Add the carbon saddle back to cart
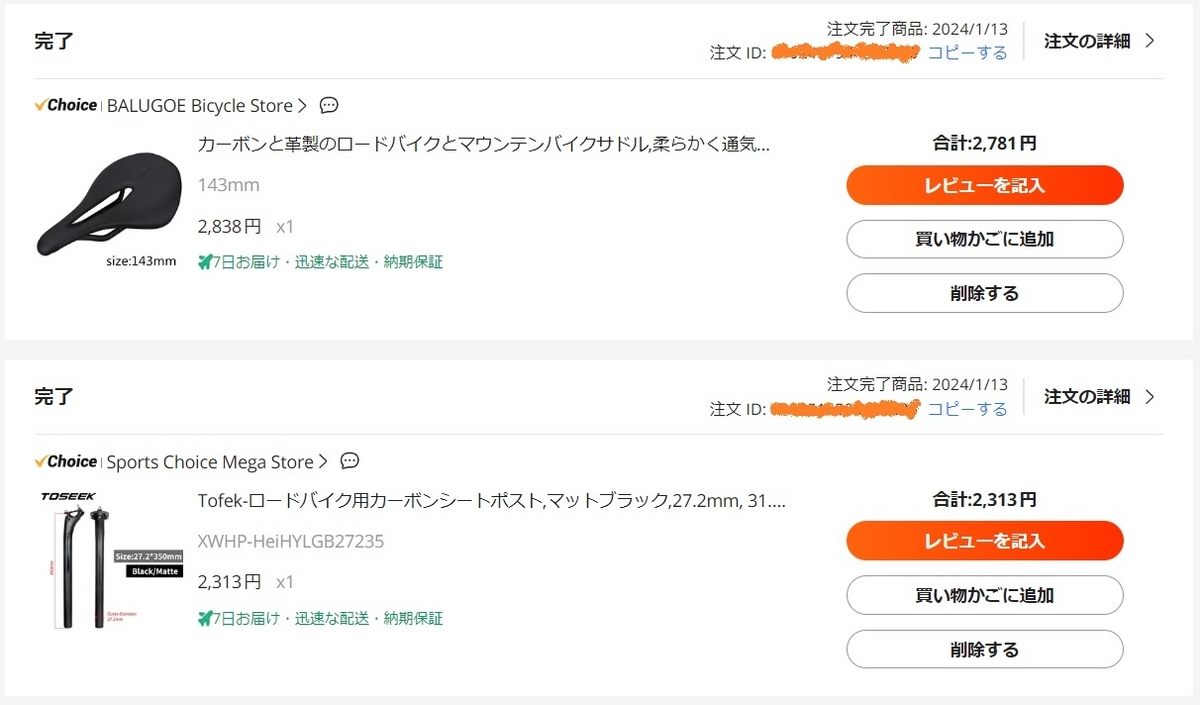The image size is (1200, 705). click(984, 239)
